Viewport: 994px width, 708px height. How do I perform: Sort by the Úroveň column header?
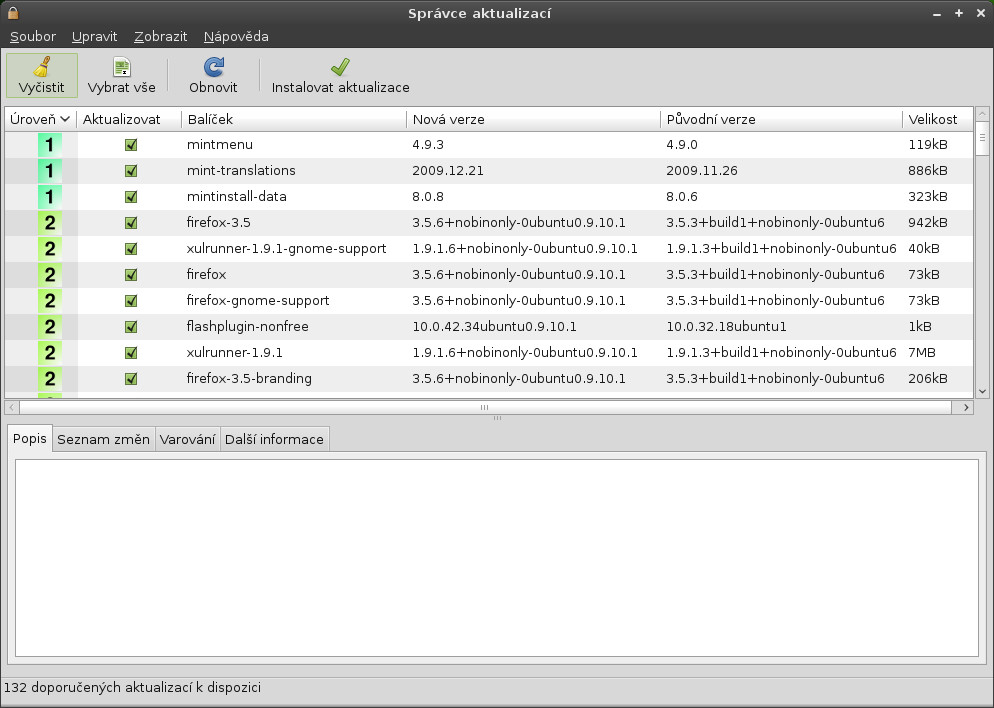pyautogui.click(x=40, y=119)
